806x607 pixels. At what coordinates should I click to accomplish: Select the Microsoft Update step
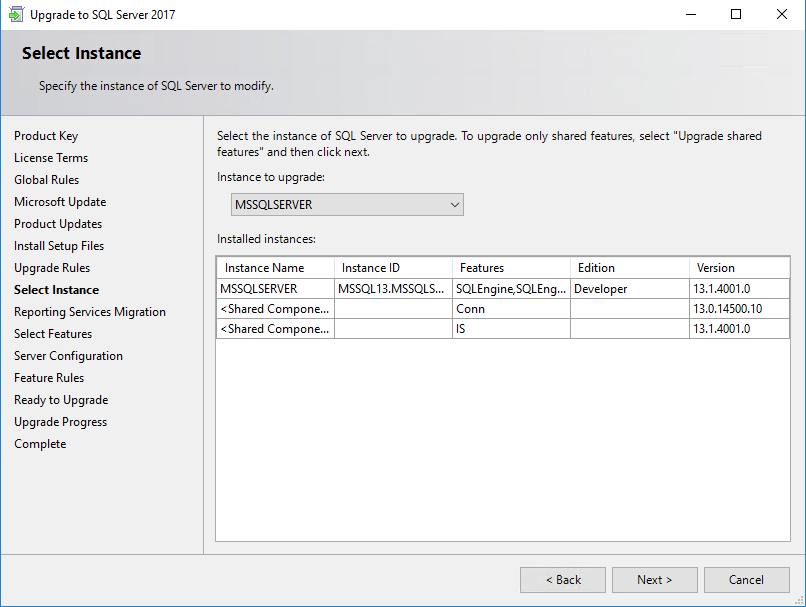coord(60,202)
